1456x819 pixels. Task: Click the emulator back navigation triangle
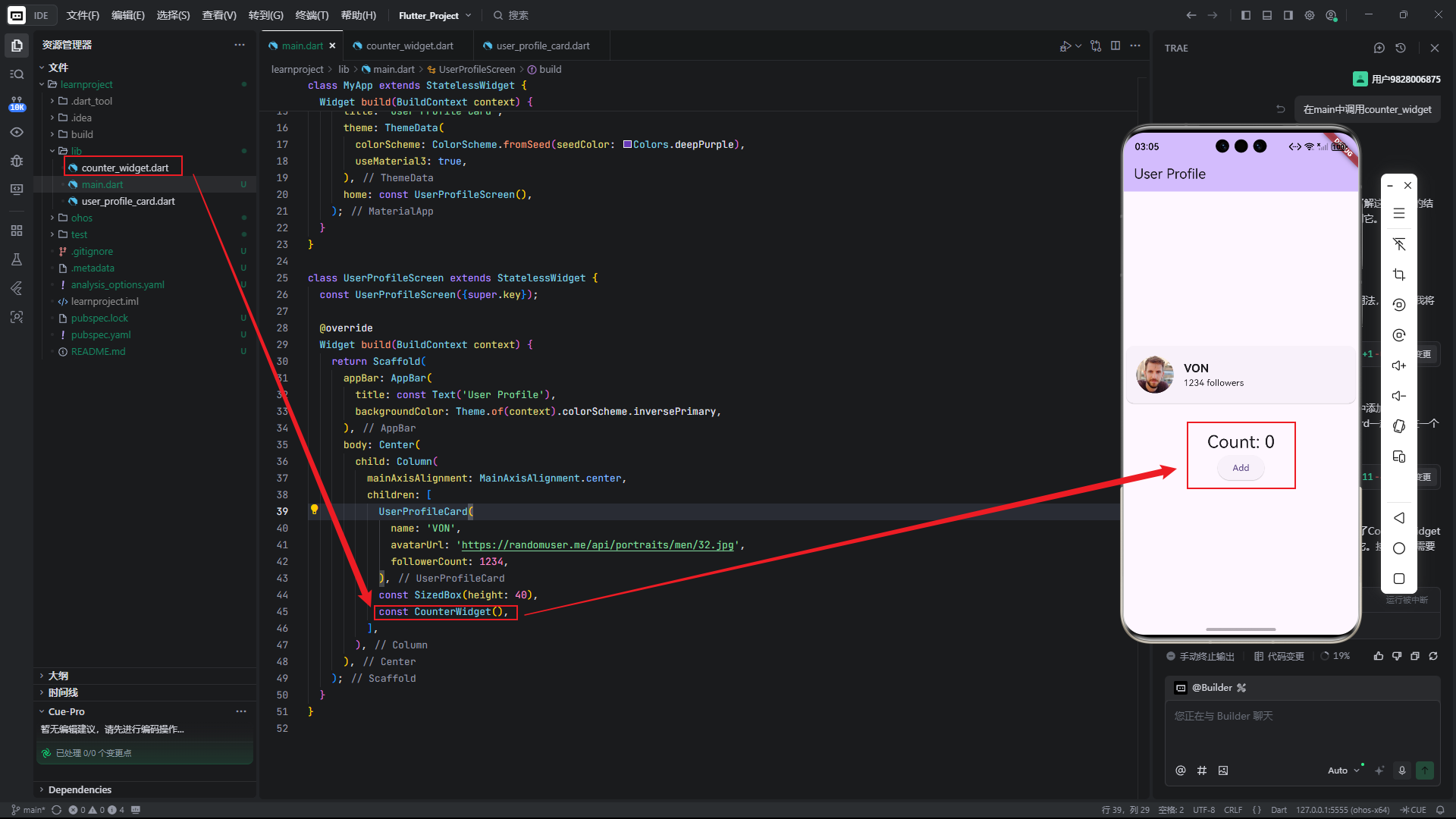(x=1399, y=518)
